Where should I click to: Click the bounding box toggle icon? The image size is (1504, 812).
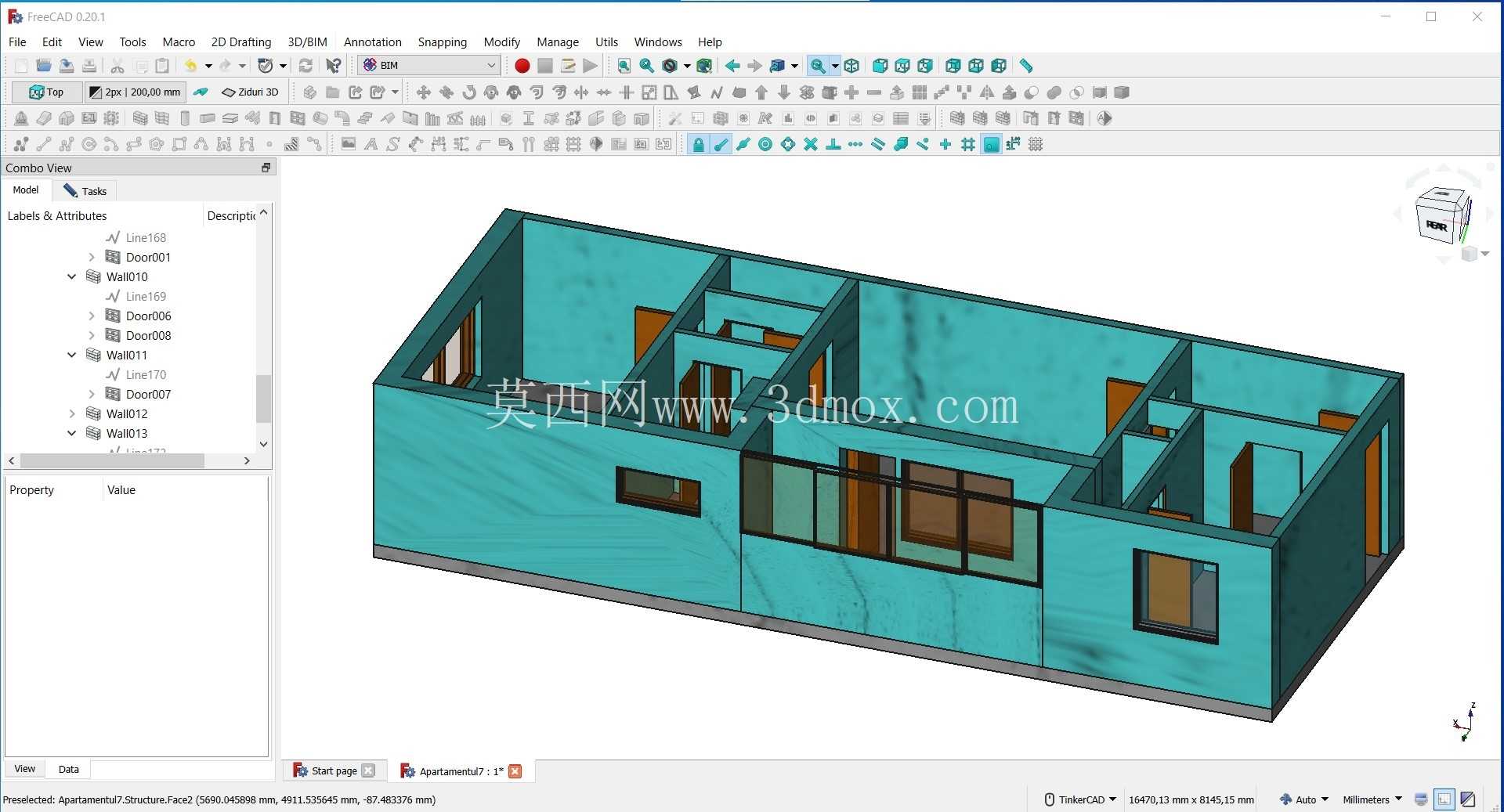coord(704,66)
